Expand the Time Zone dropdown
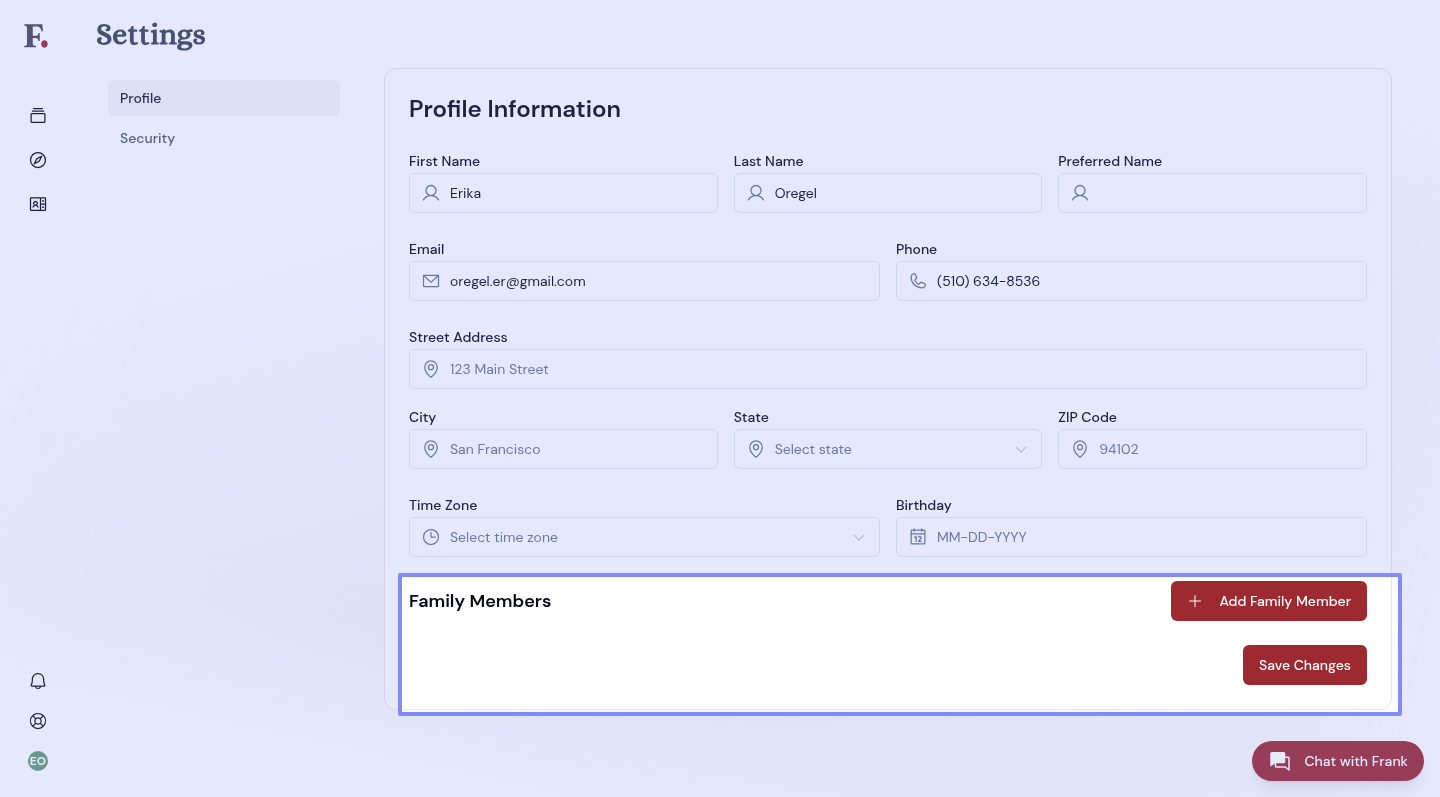The width and height of the screenshot is (1440, 797). 643,537
